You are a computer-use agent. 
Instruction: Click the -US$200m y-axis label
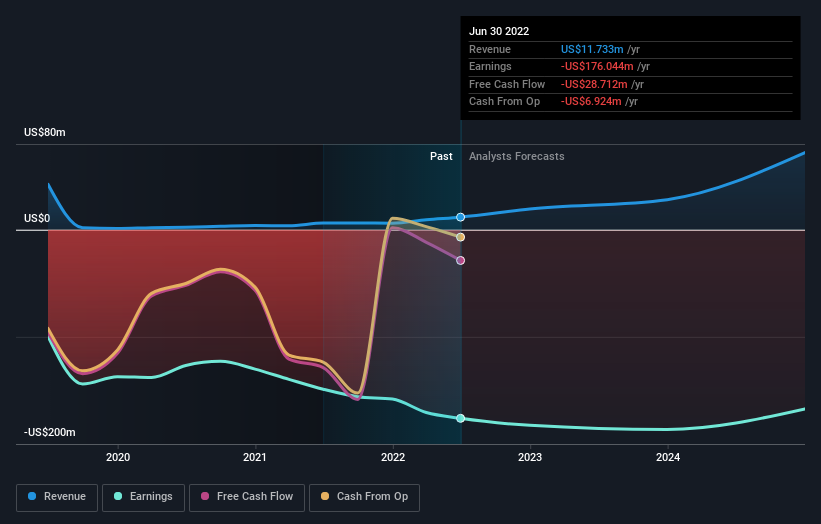pos(50,432)
